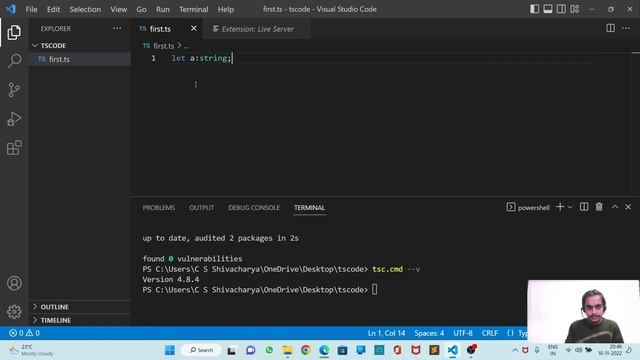This screenshot has height=360, width=640.
Task: Open WhatsApp from the taskbar
Action: (269, 350)
